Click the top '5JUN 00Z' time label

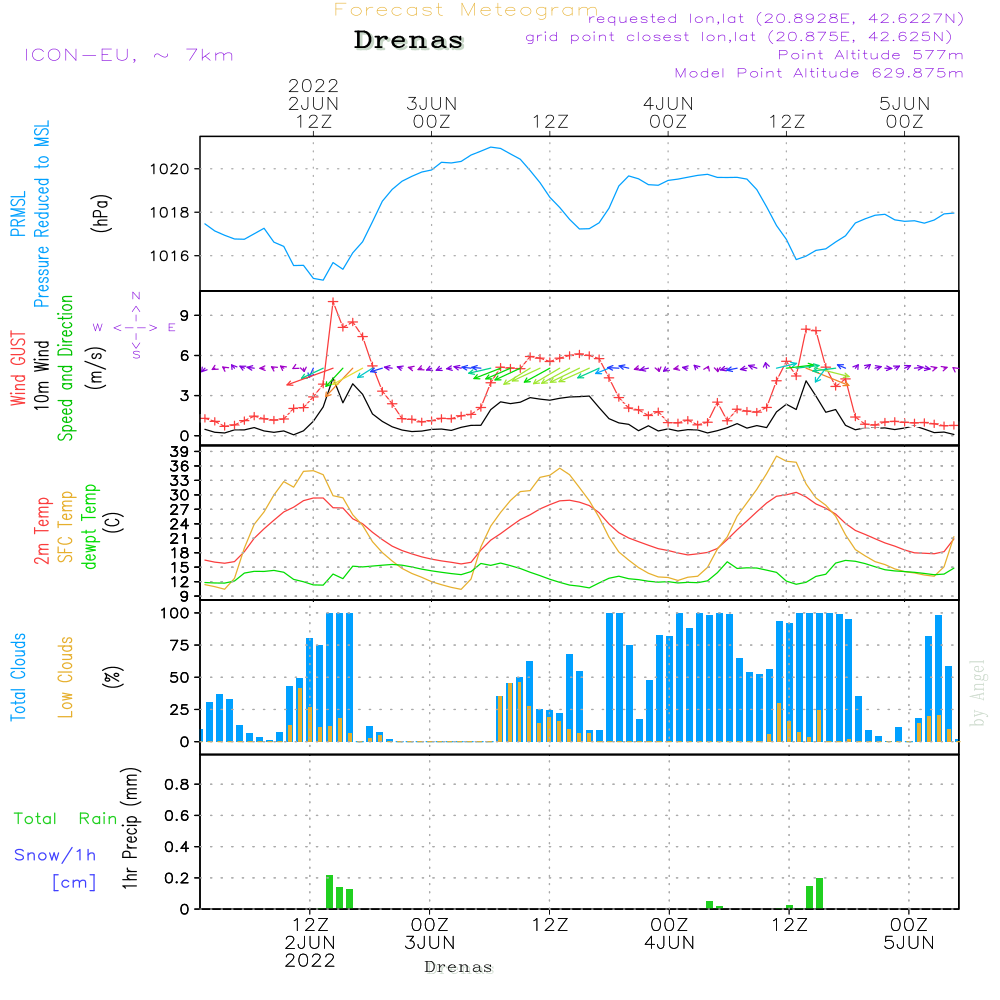tap(904, 112)
